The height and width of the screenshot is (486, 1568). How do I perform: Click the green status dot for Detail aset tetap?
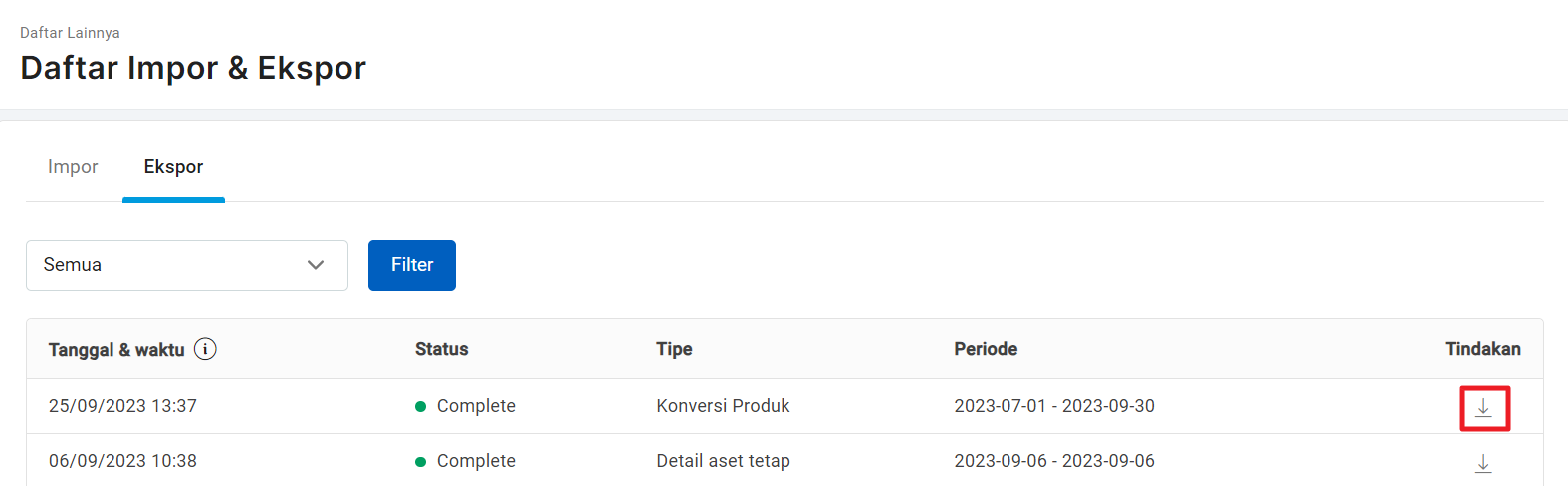coord(420,461)
